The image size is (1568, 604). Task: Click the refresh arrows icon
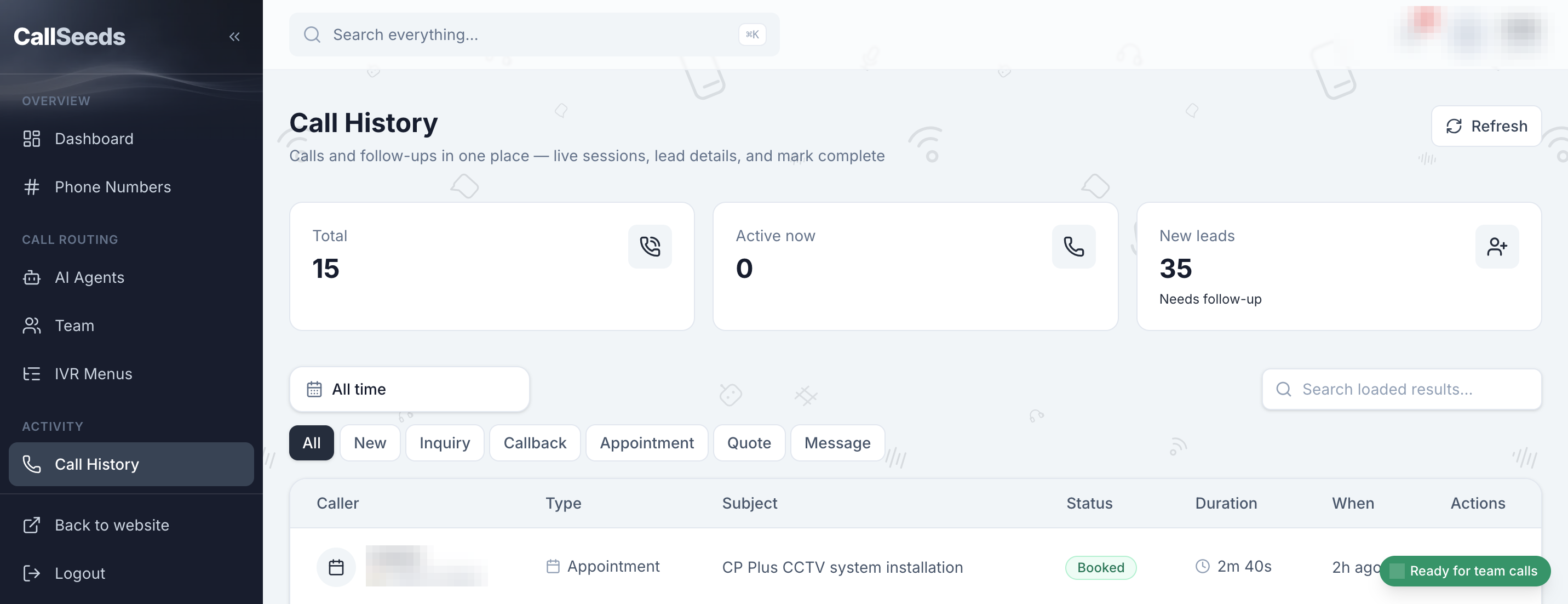point(1454,126)
